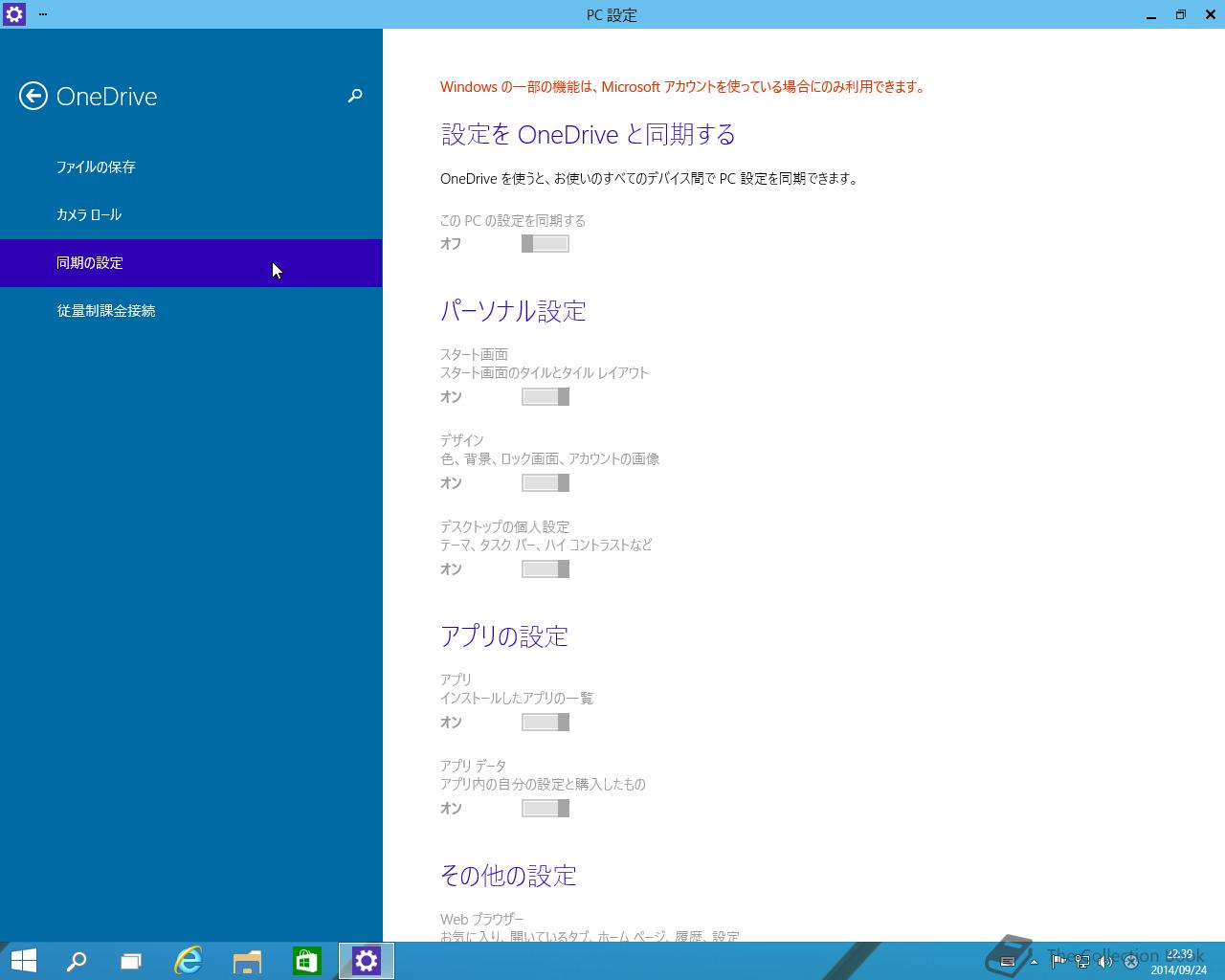The image size is (1225, 980).
Task: Launch Internet Explorer from the taskbar
Action: pyautogui.click(x=189, y=961)
